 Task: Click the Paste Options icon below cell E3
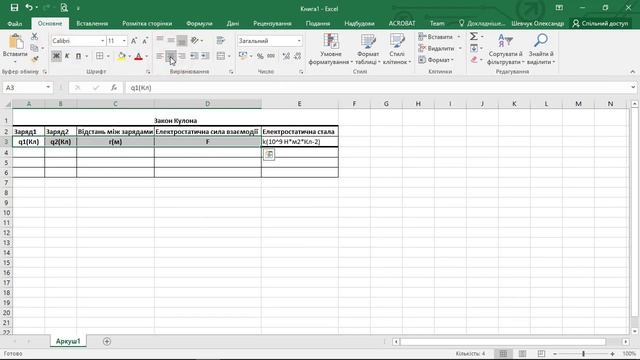269,154
